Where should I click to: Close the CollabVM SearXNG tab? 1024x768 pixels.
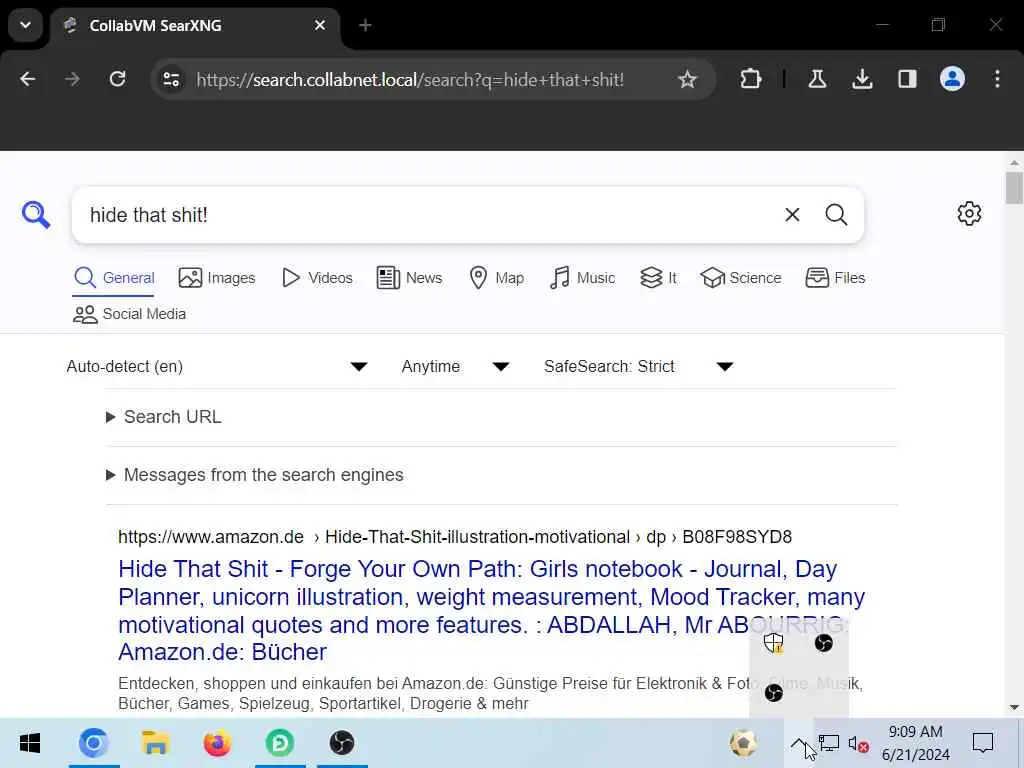[x=320, y=25]
